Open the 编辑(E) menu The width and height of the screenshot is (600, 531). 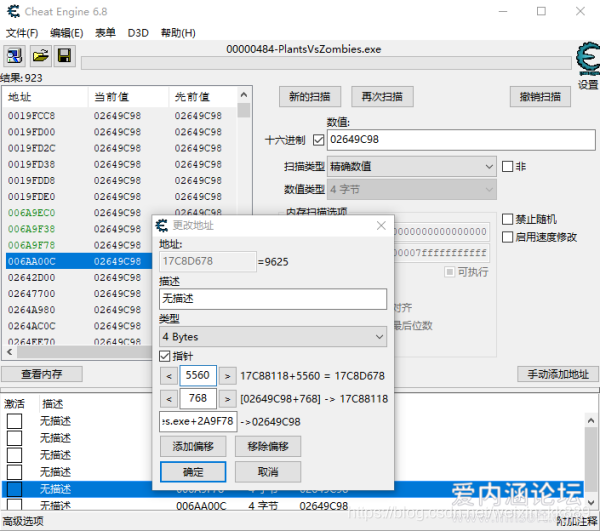(67, 33)
